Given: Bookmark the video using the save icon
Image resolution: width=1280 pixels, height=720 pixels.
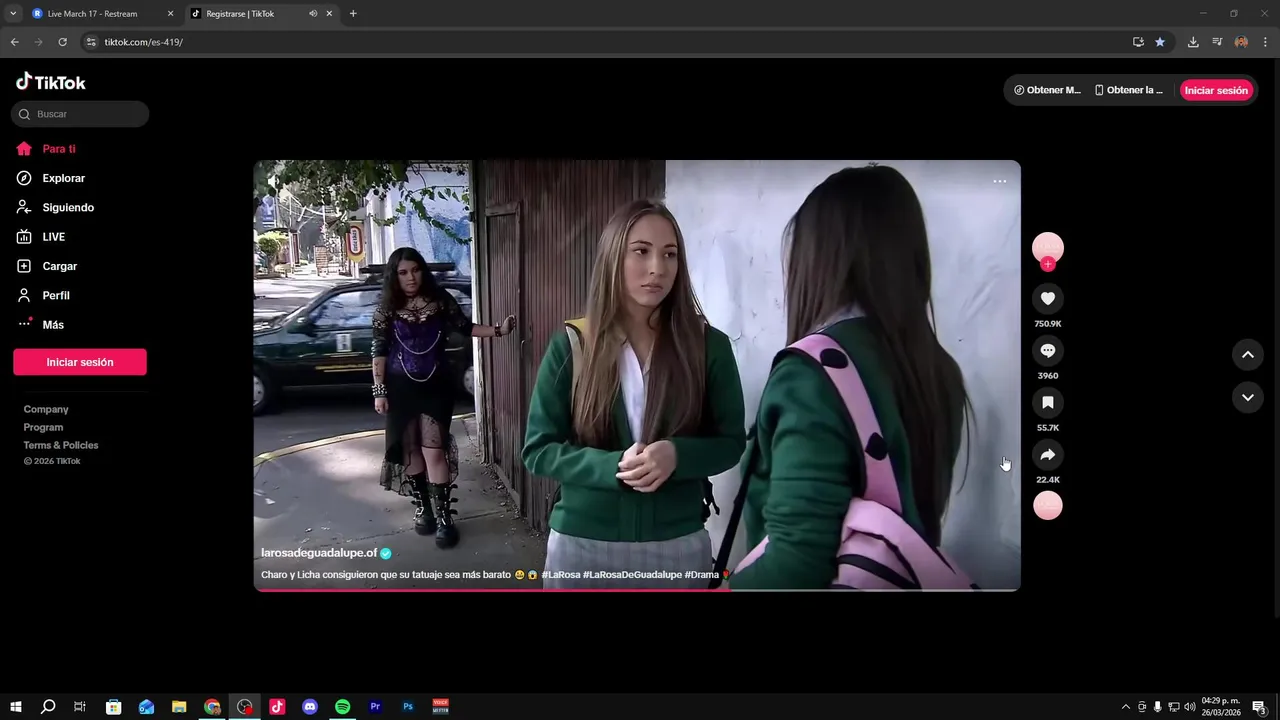Looking at the screenshot, I should [x=1048, y=402].
